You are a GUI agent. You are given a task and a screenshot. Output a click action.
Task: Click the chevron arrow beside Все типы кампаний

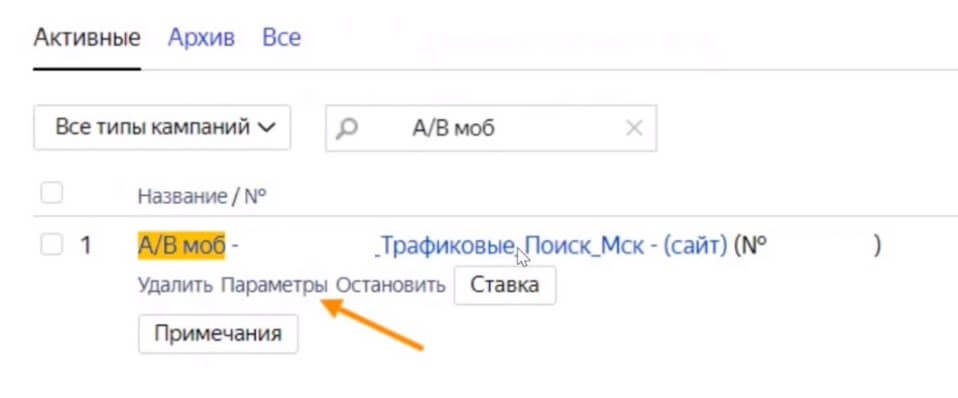click(266, 128)
